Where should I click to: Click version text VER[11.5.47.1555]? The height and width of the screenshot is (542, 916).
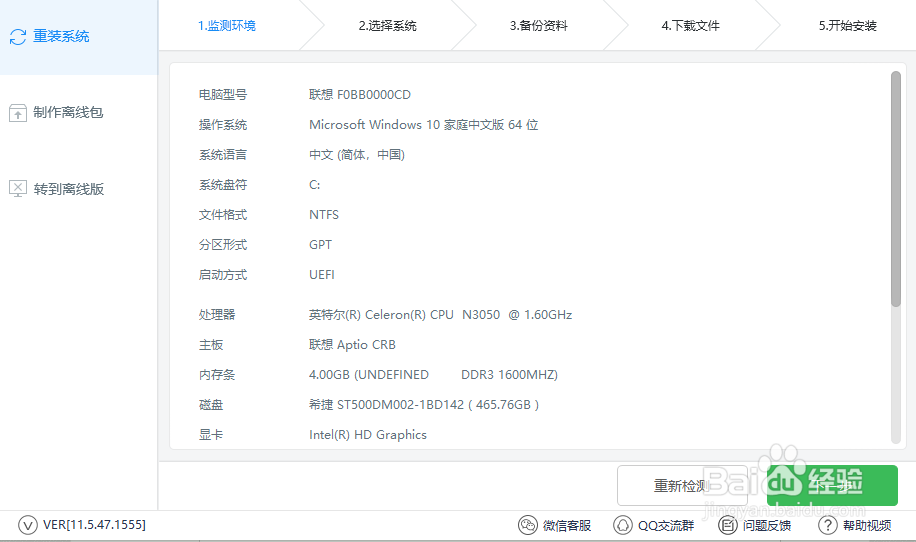coord(94,524)
